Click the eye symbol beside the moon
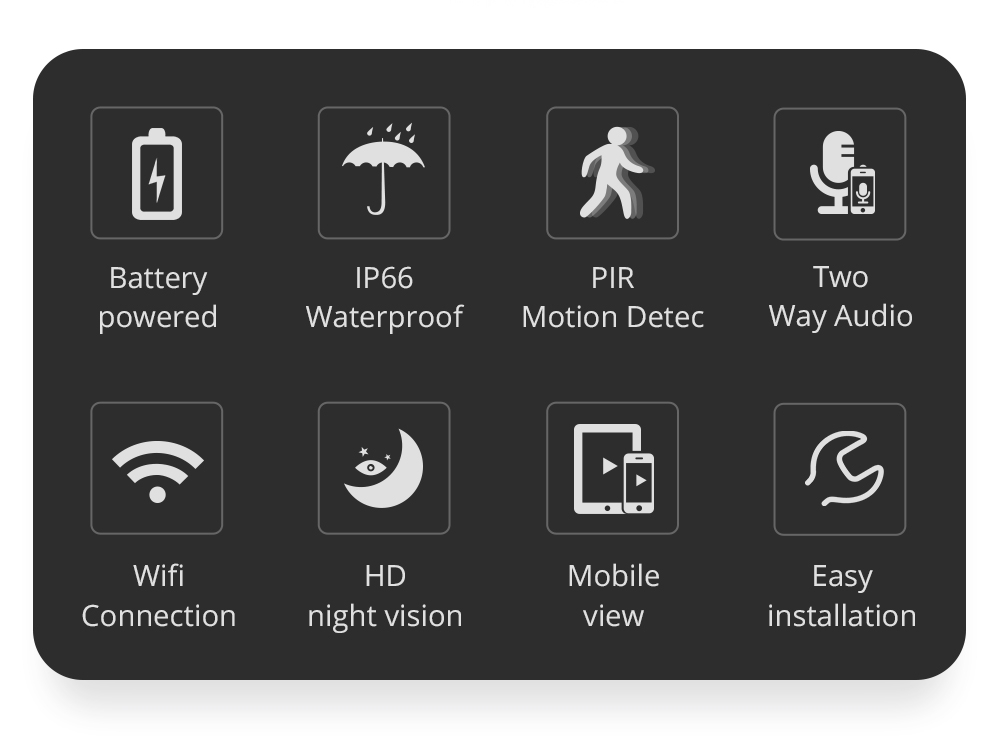This screenshot has width=1000, height=745. [x=370, y=468]
